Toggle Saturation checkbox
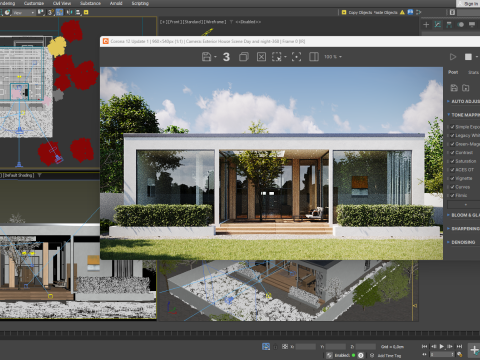The image size is (480, 360). click(452, 161)
